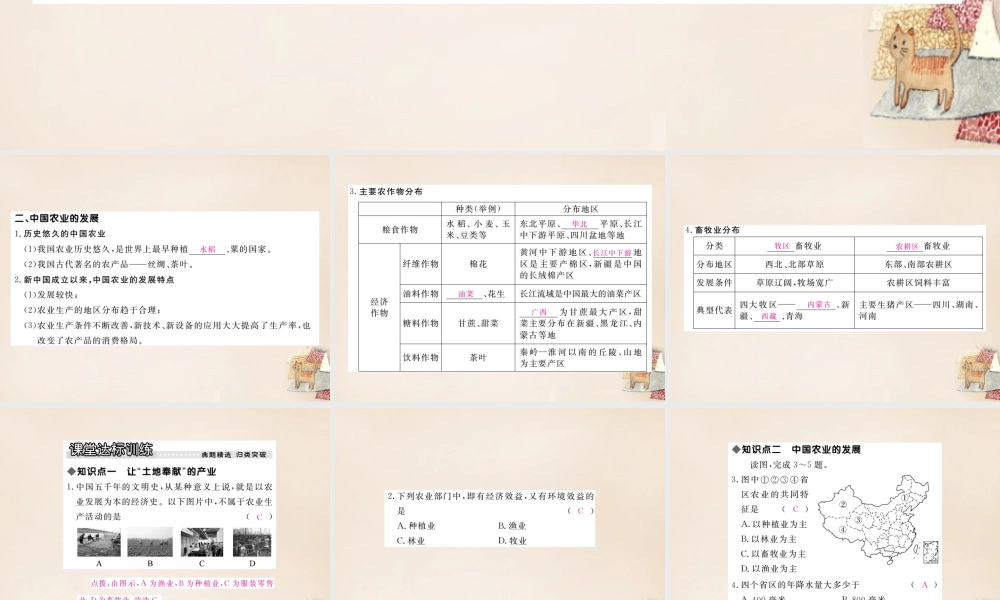The height and width of the screenshot is (600, 1000).
Task: Click the 饮料作物 cell
Action: coord(421,358)
